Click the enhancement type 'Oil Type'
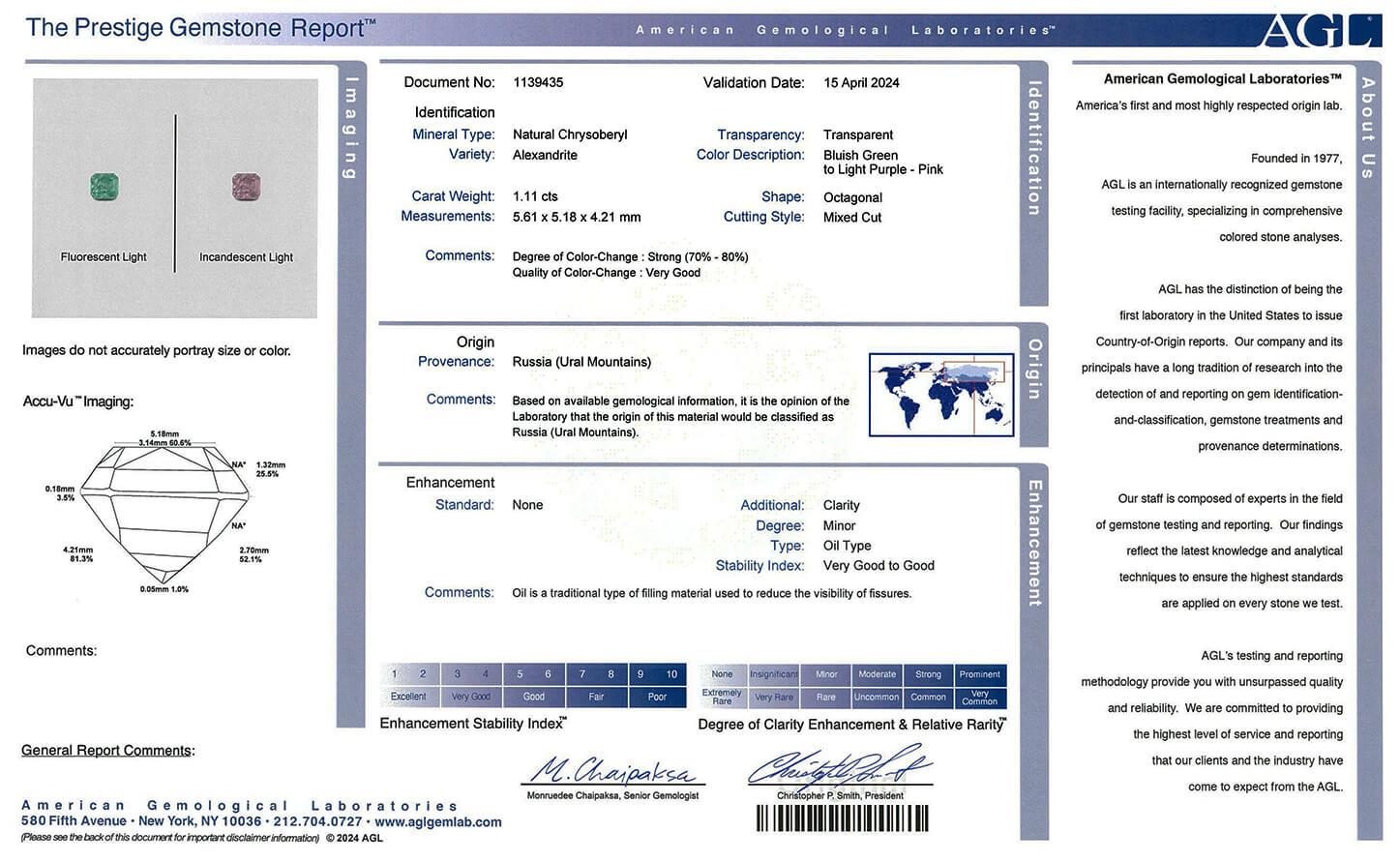This screenshot has width=1400, height=862. (x=848, y=546)
